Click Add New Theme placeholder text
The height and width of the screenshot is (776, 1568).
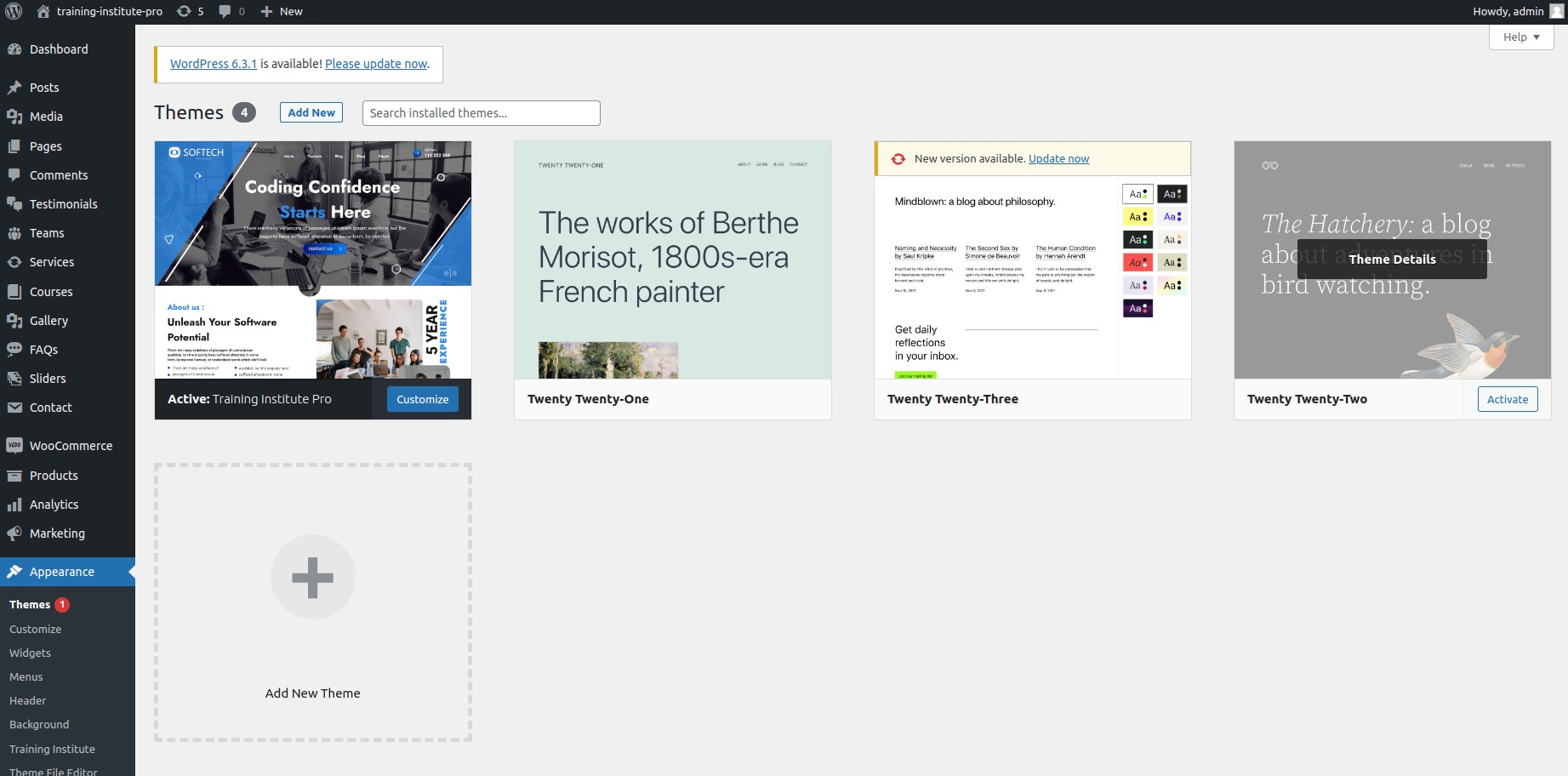313,693
